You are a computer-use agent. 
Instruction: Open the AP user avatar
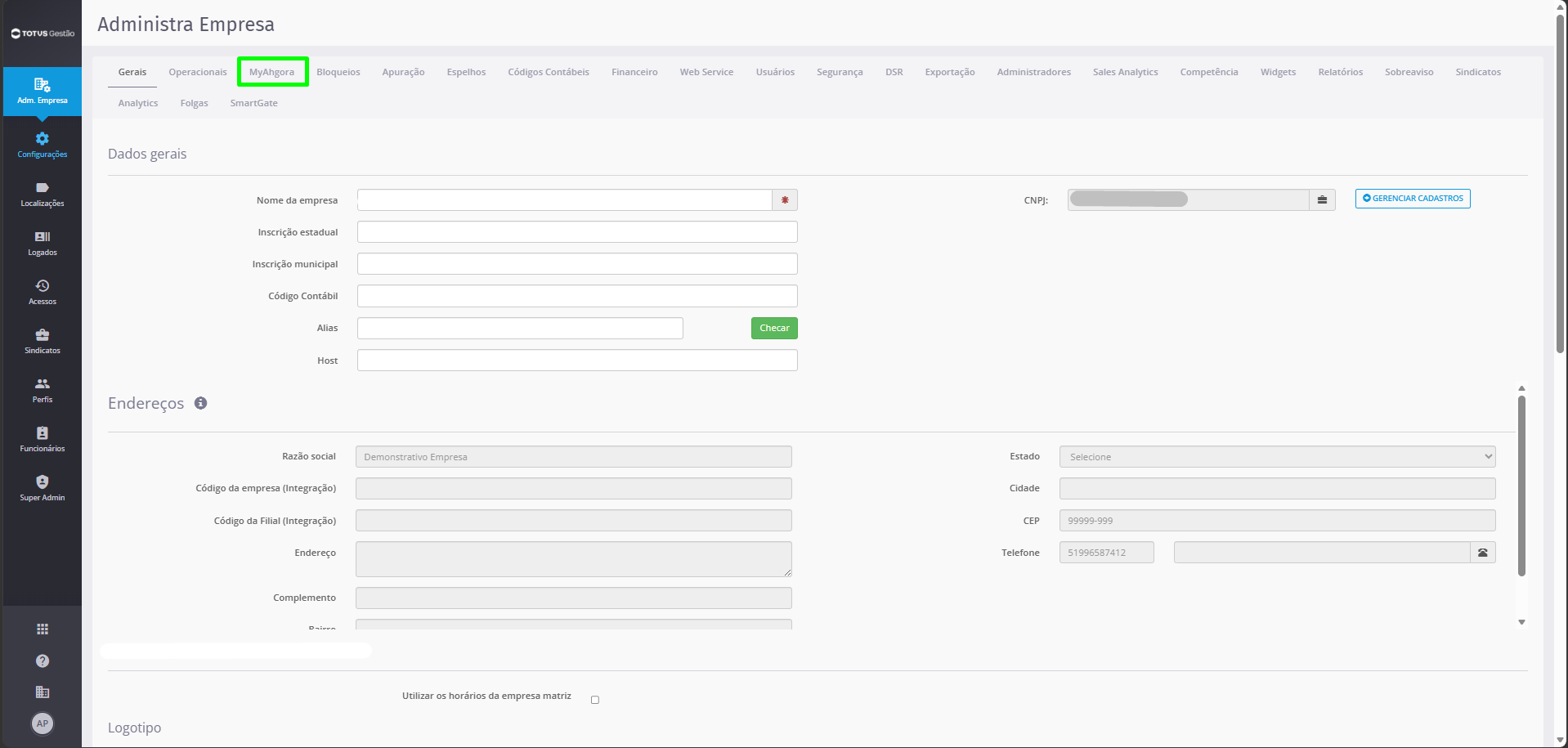(43, 723)
